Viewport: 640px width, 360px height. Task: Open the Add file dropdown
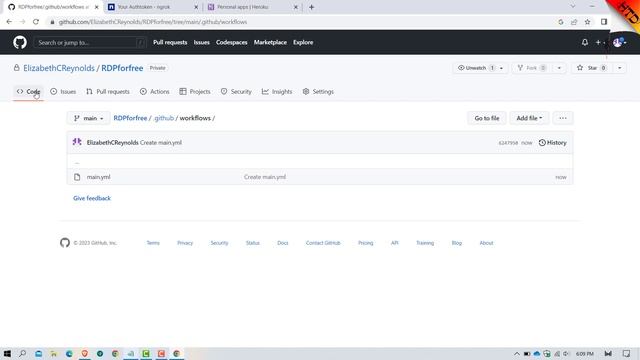click(529, 118)
